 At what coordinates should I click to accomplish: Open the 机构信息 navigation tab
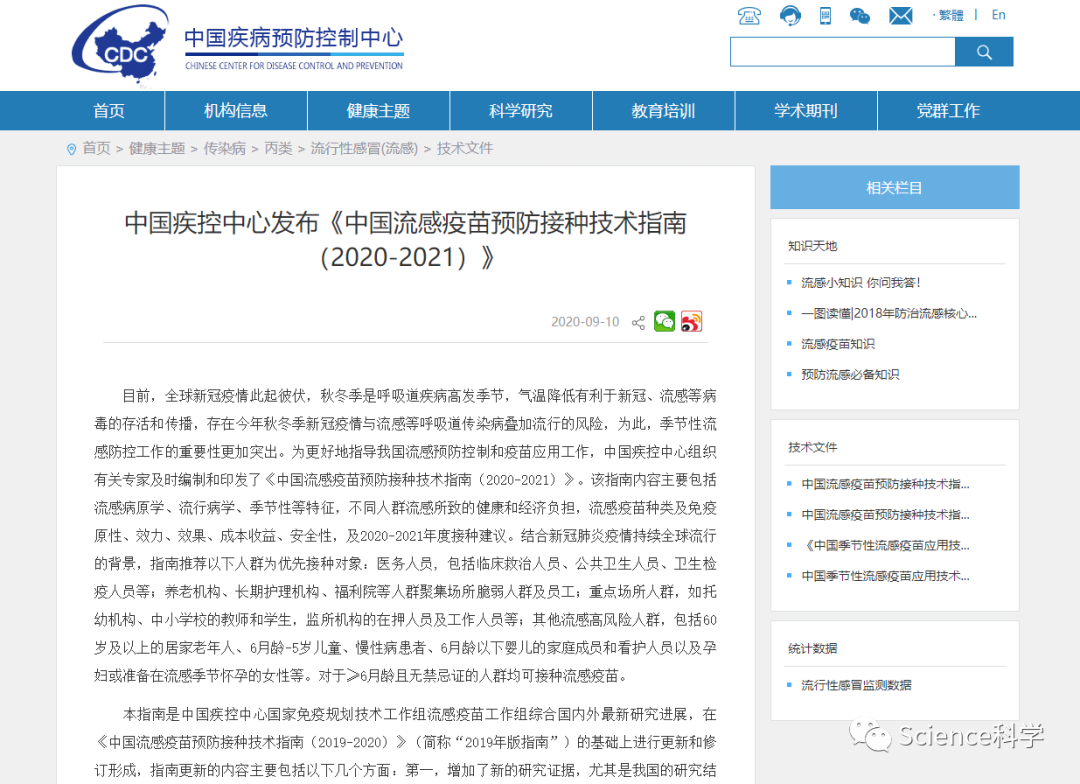tap(236, 111)
